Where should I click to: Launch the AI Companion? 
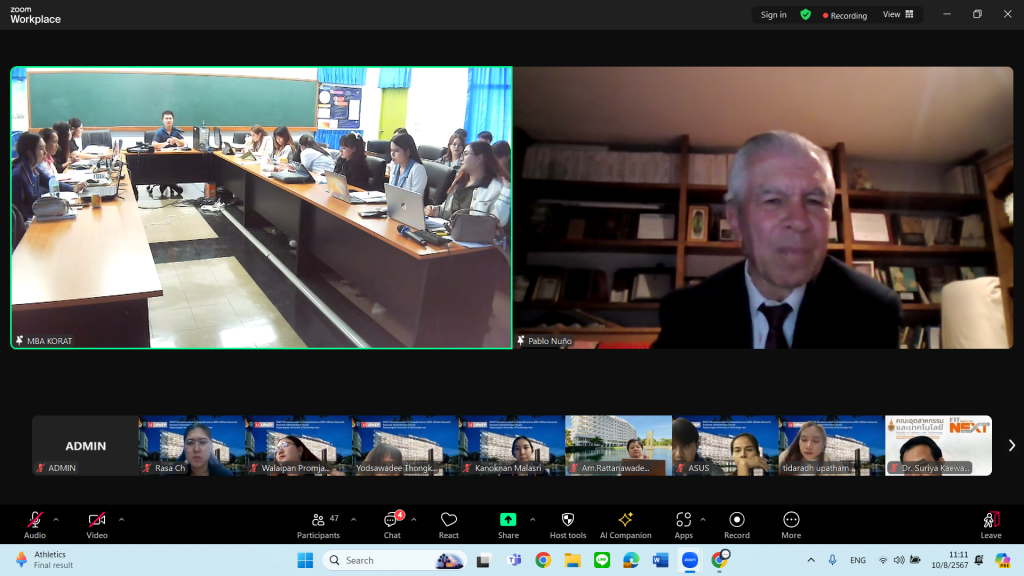click(x=625, y=523)
